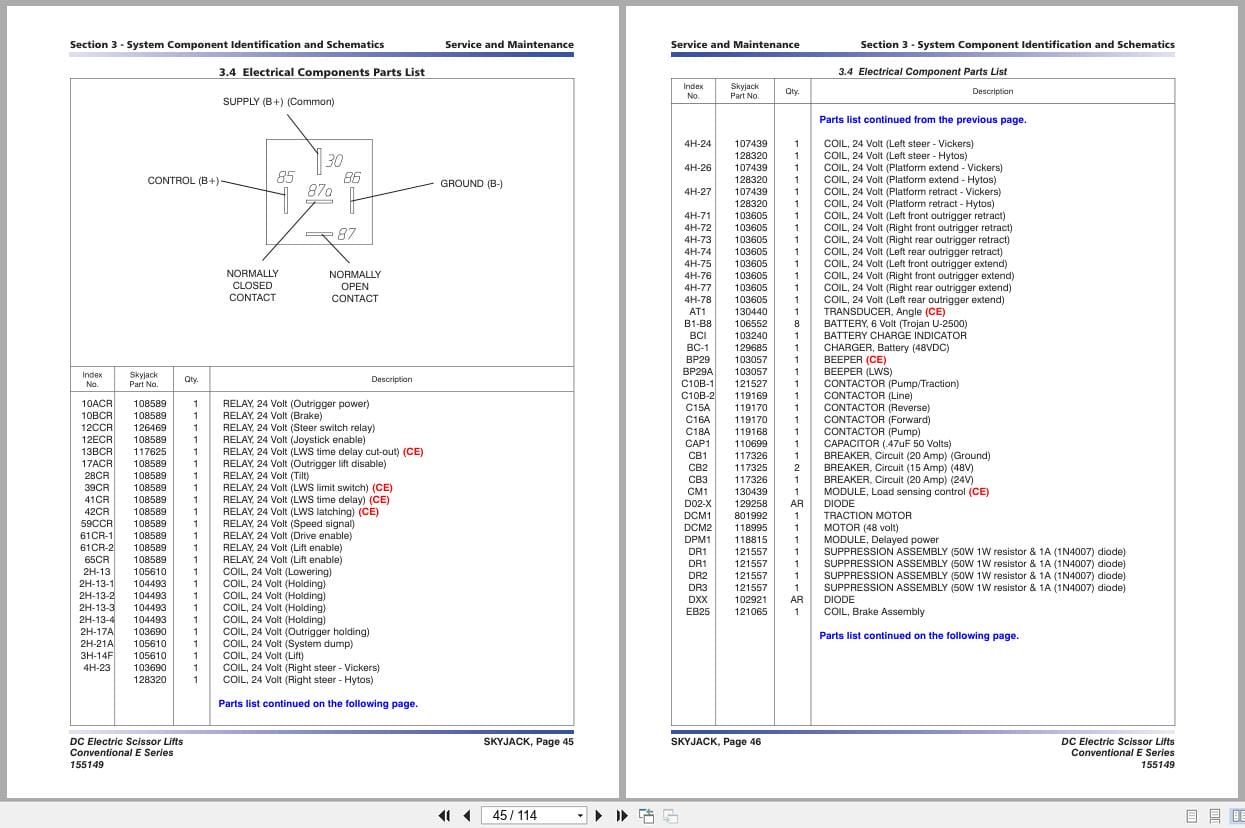Click 'MODULE, Delayed power' description
1245x828 pixels.
coord(881,540)
